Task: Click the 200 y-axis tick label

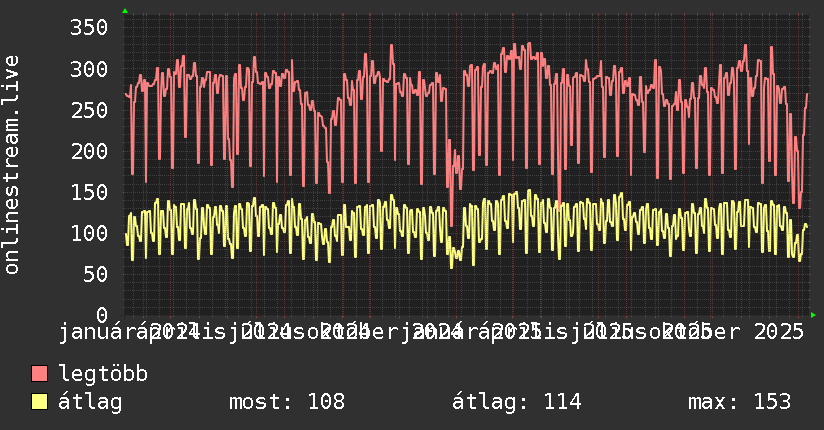Action: point(89,151)
